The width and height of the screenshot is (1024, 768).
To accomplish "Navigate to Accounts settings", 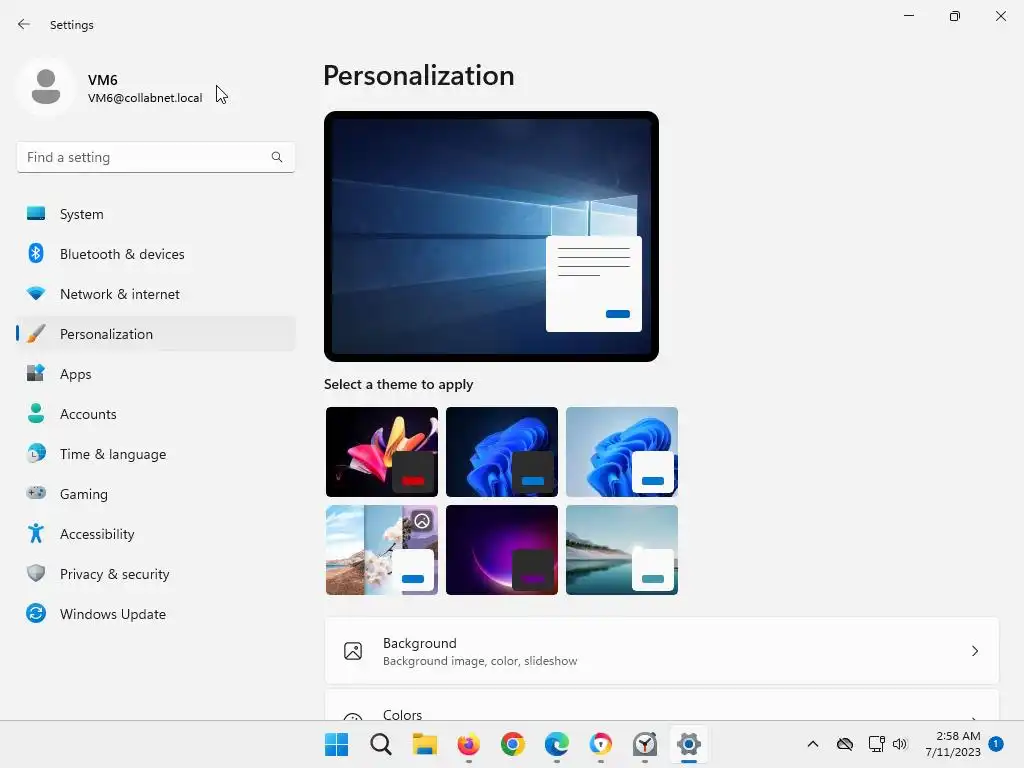I will (156, 413).
